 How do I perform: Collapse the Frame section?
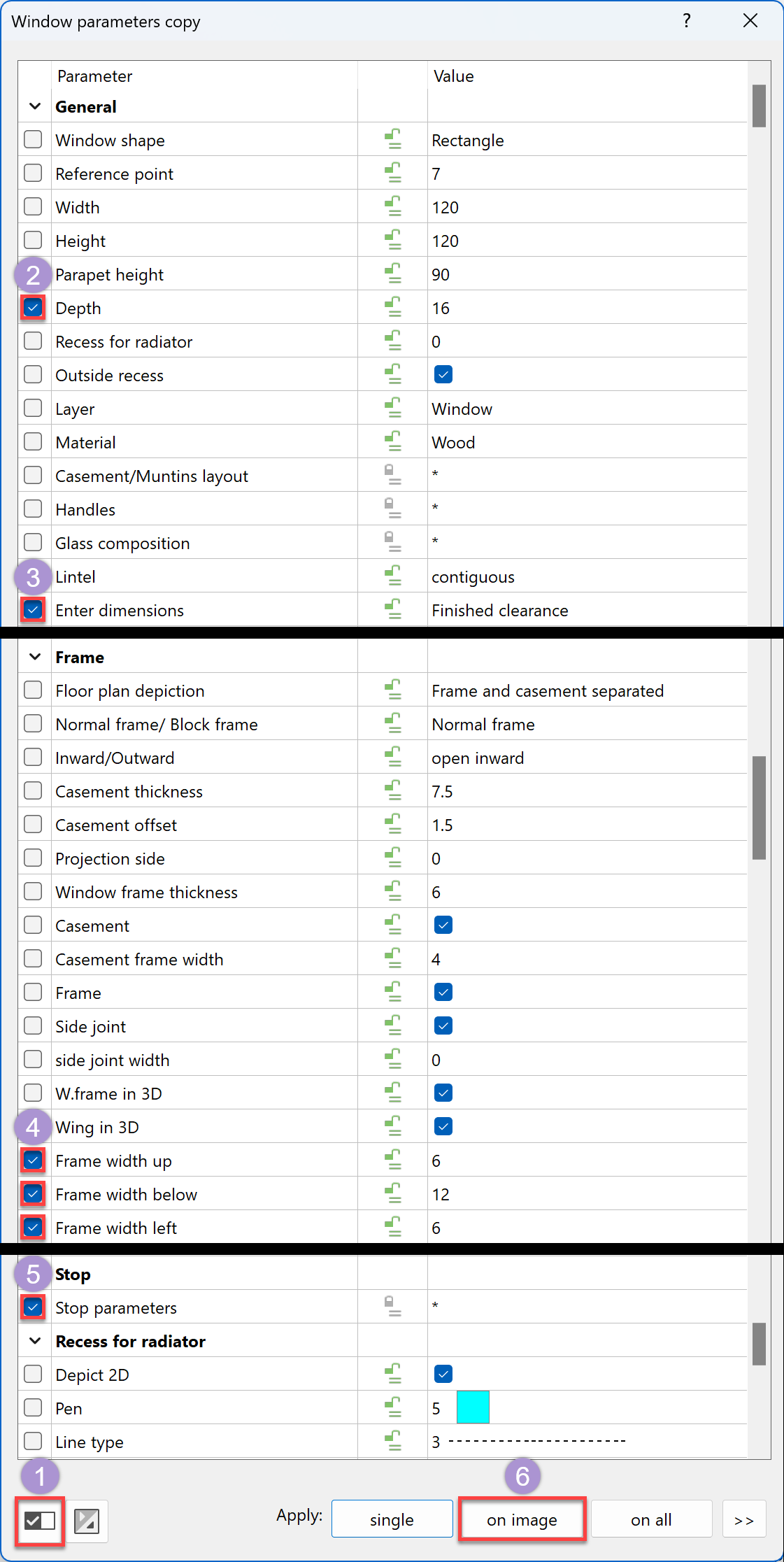click(35, 657)
